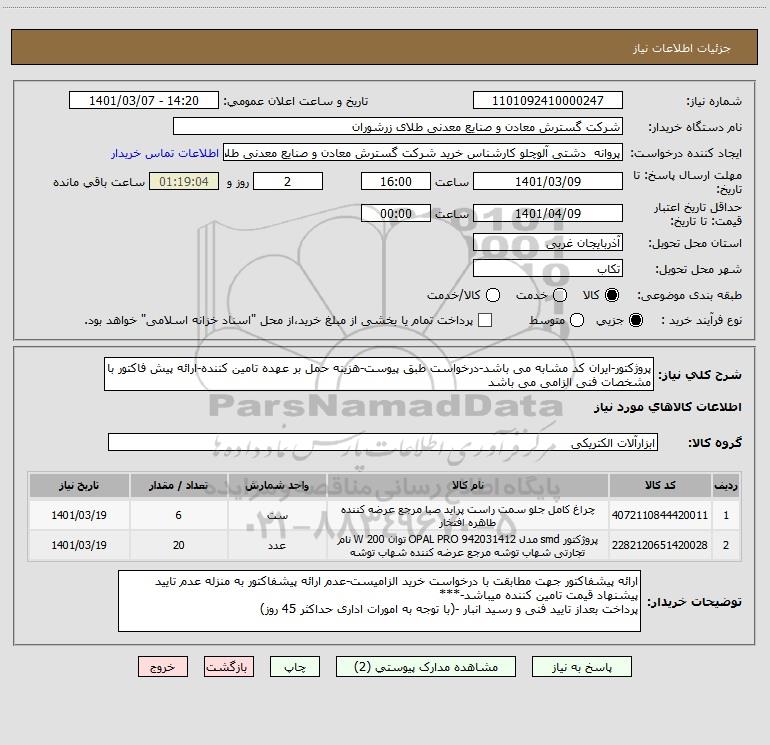Open اطلاعات تماس خریدار link
This screenshot has height=745, width=770.
pyautogui.click(x=165, y=153)
